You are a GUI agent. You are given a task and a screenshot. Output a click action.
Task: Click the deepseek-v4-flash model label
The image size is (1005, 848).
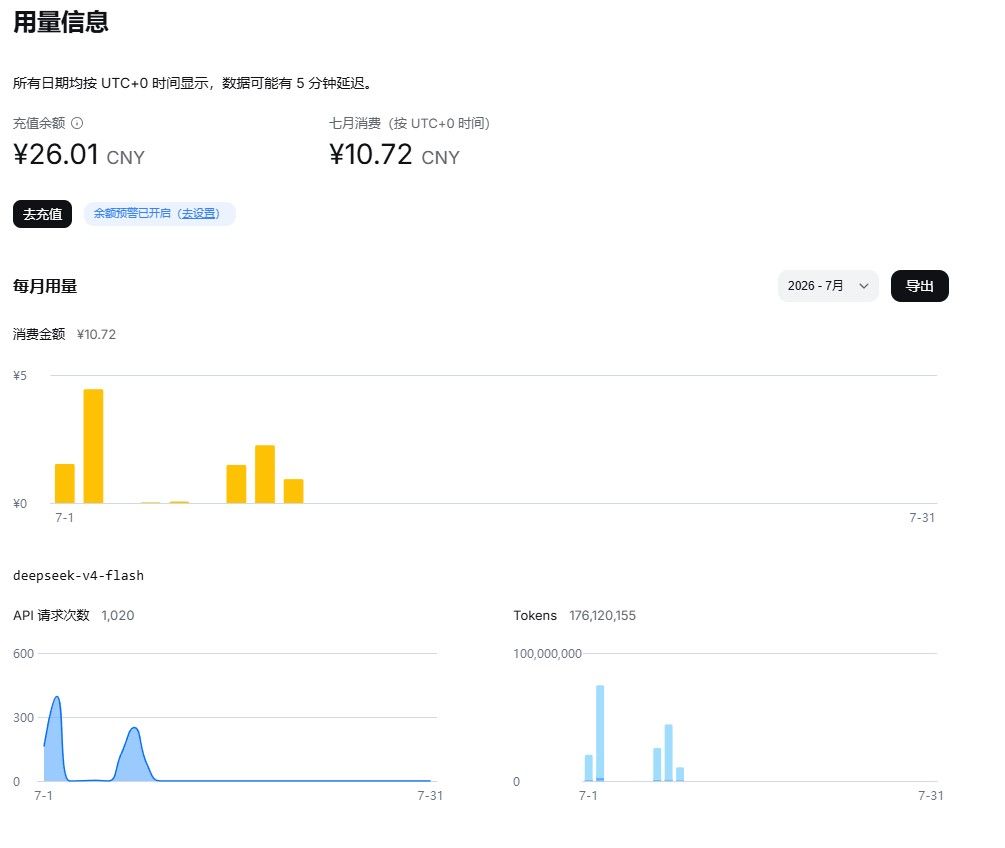78,576
